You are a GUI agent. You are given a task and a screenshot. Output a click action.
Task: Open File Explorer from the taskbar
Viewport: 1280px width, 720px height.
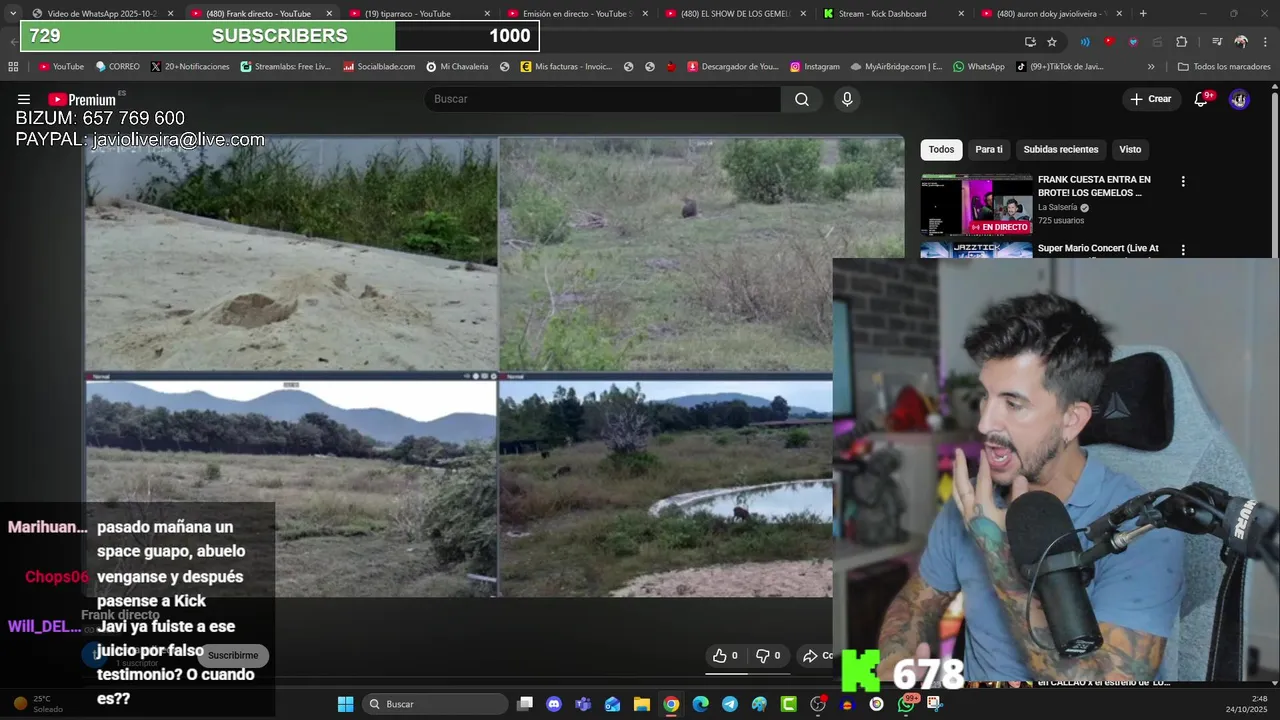(642, 704)
